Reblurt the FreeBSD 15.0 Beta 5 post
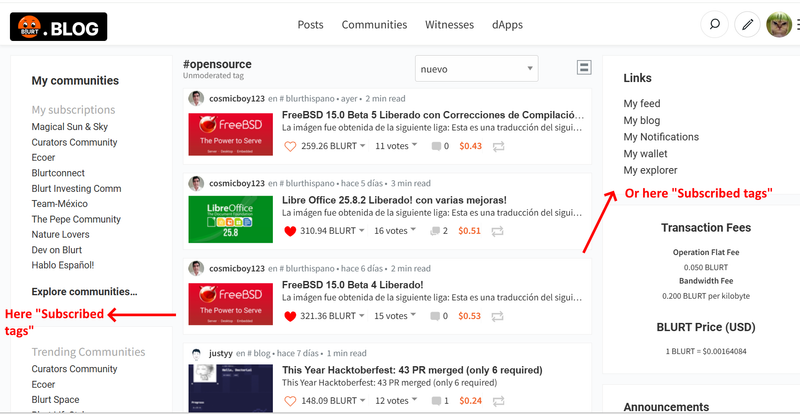Image resolution: width=800 pixels, height=414 pixels. (x=498, y=146)
